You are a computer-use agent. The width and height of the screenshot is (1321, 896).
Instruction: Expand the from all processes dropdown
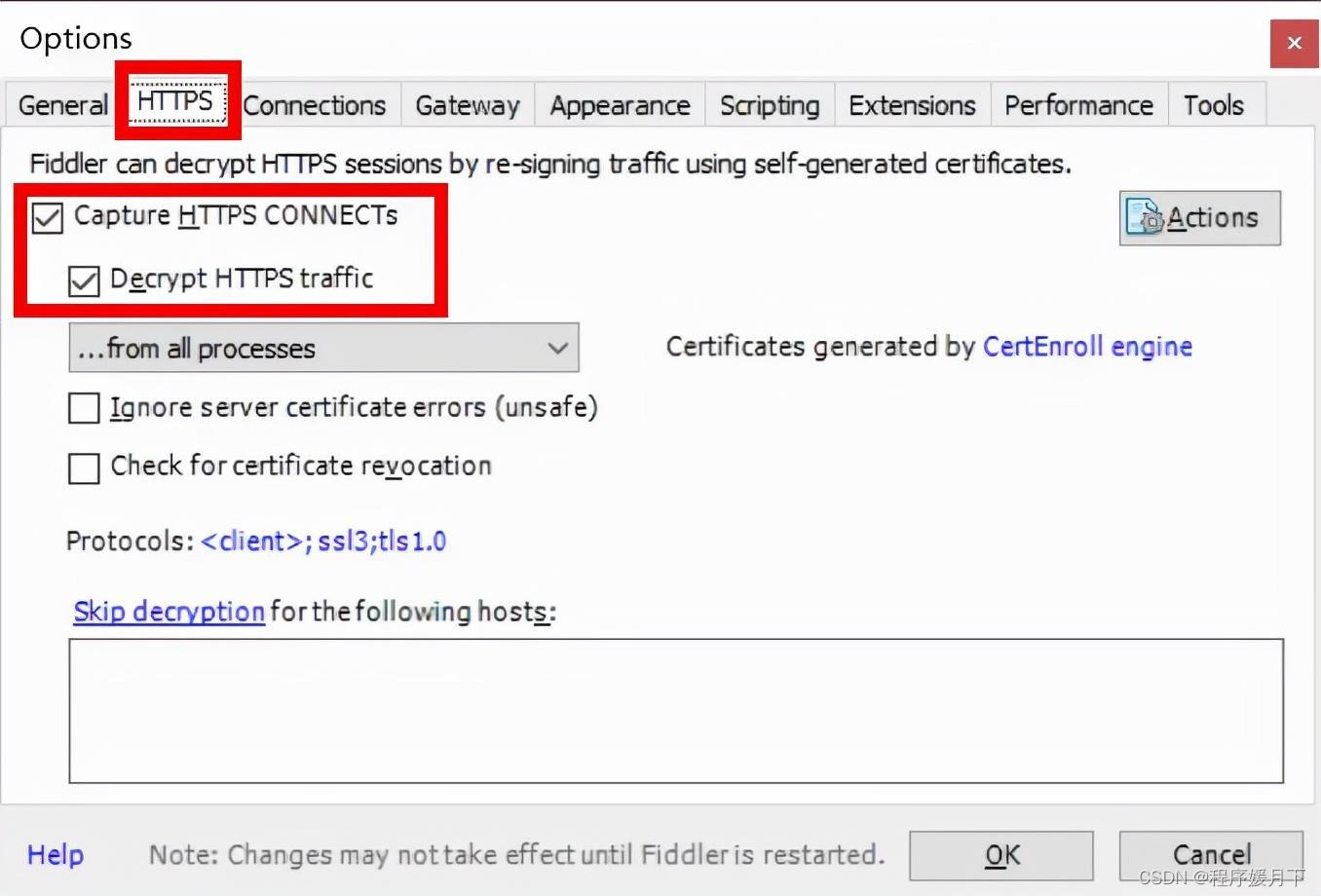[323, 348]
